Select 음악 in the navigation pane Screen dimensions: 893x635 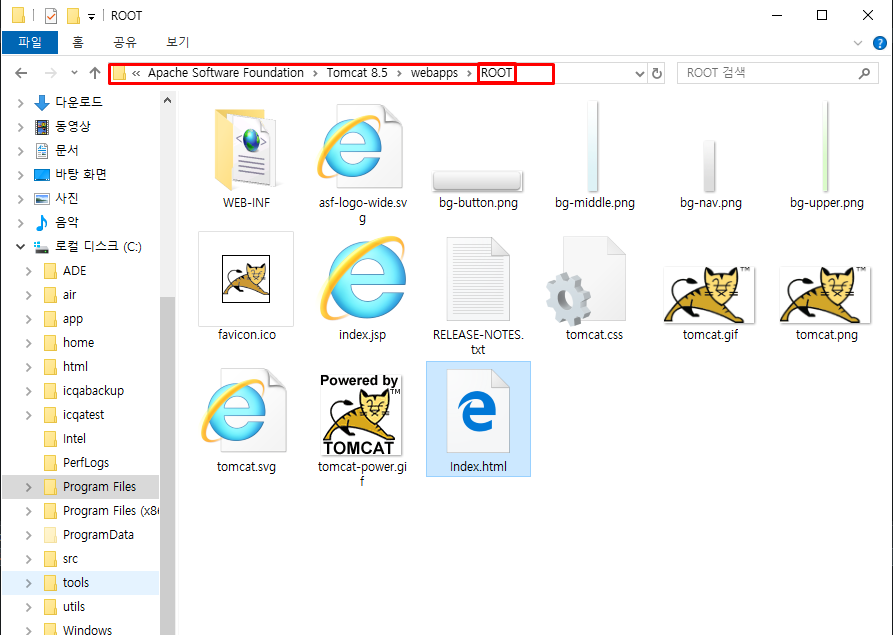point(67,222)
